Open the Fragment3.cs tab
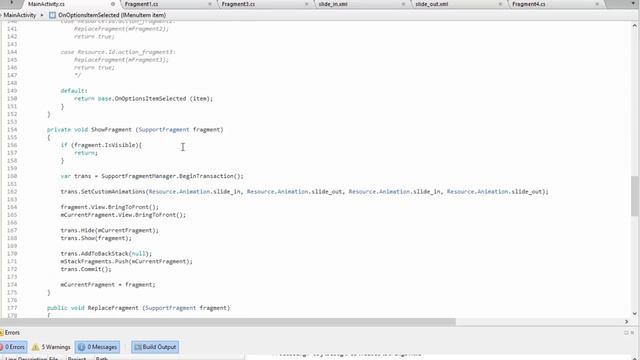This screenshot has height=360, width=640. coord(238,4)
